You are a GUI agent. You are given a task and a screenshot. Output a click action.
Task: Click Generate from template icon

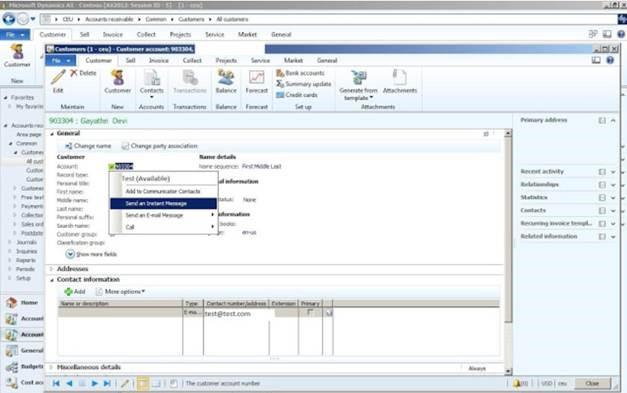pos(359,78)
